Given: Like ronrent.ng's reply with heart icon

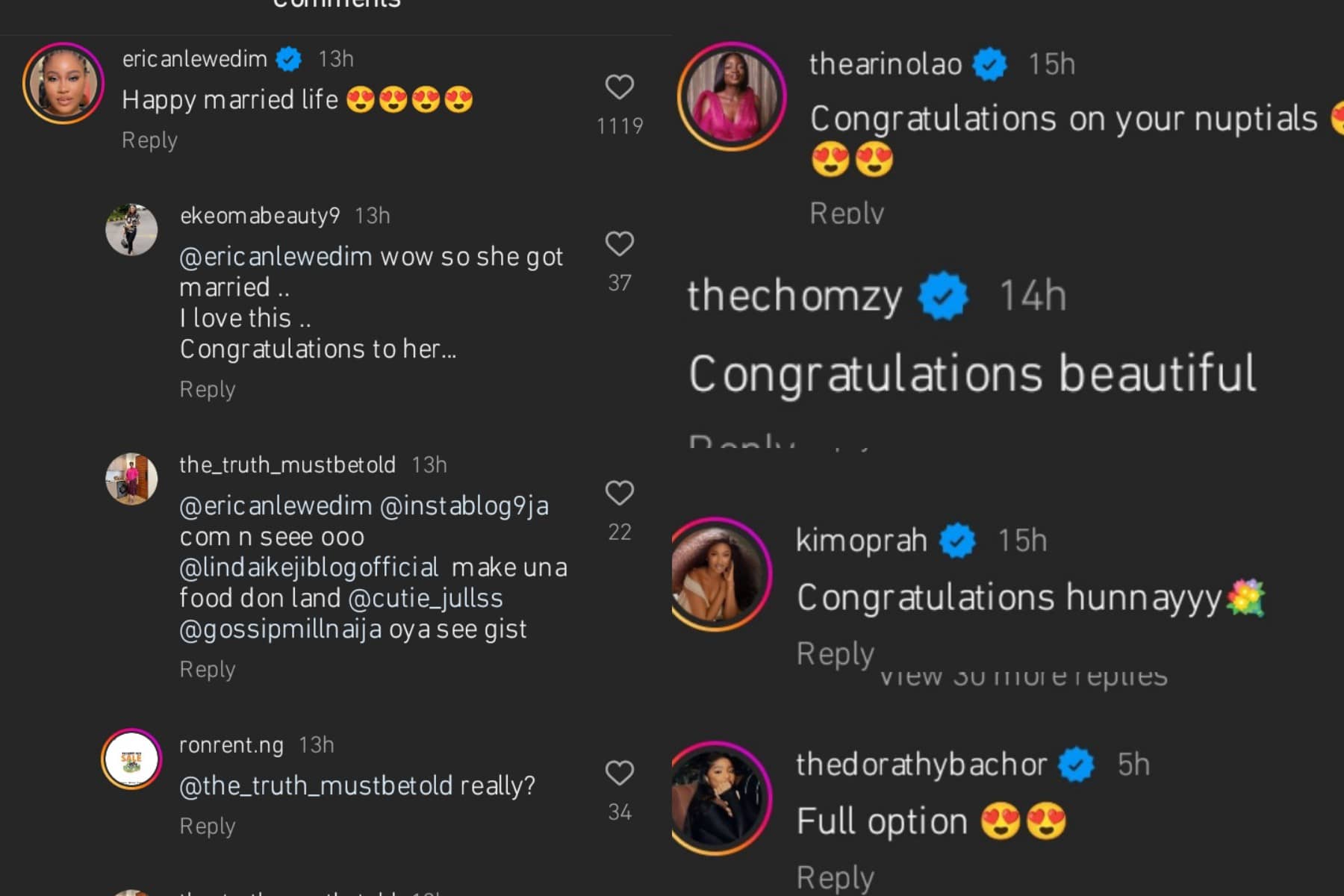Looking at the screenshot, I should (619, 773).
